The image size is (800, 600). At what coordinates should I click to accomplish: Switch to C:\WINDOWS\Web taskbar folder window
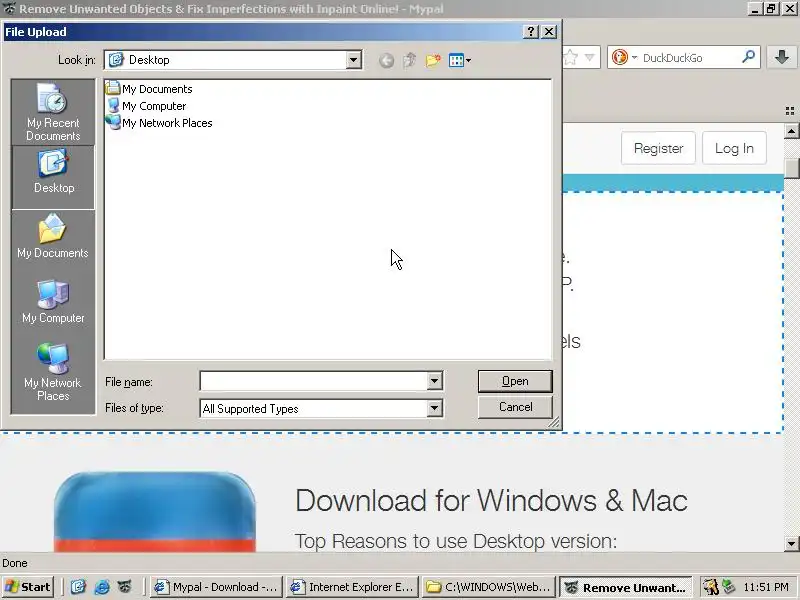click(x=489, y=587)
